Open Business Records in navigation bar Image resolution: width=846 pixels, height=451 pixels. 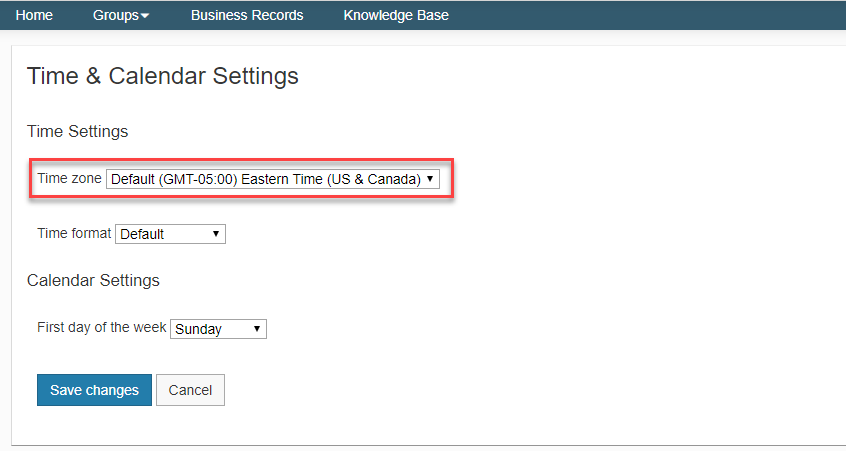tap(247, 15)
